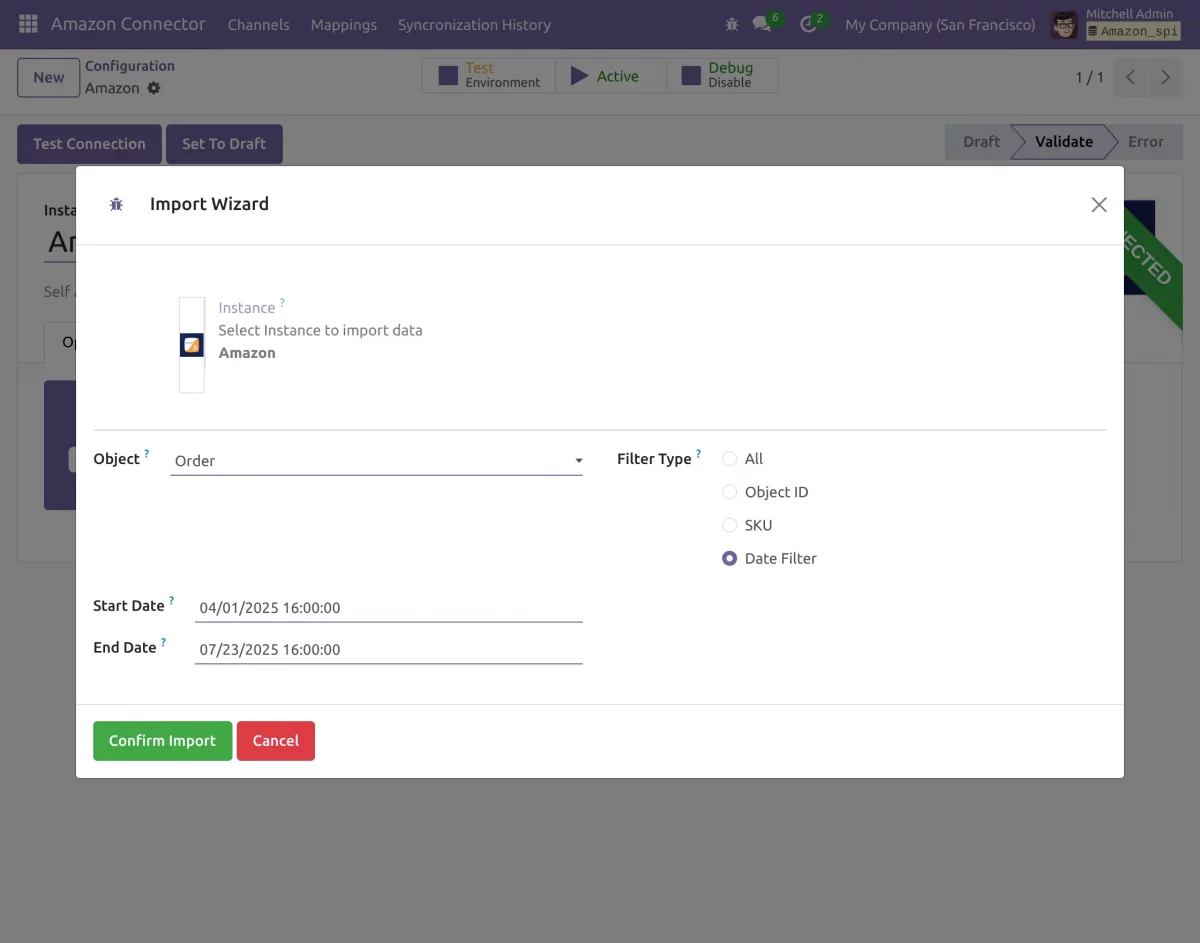The width and height of the screenshot is (1200, 943).
Task: Go to next record arrow
Action: pyautogui.click(x=1165, y=77)
